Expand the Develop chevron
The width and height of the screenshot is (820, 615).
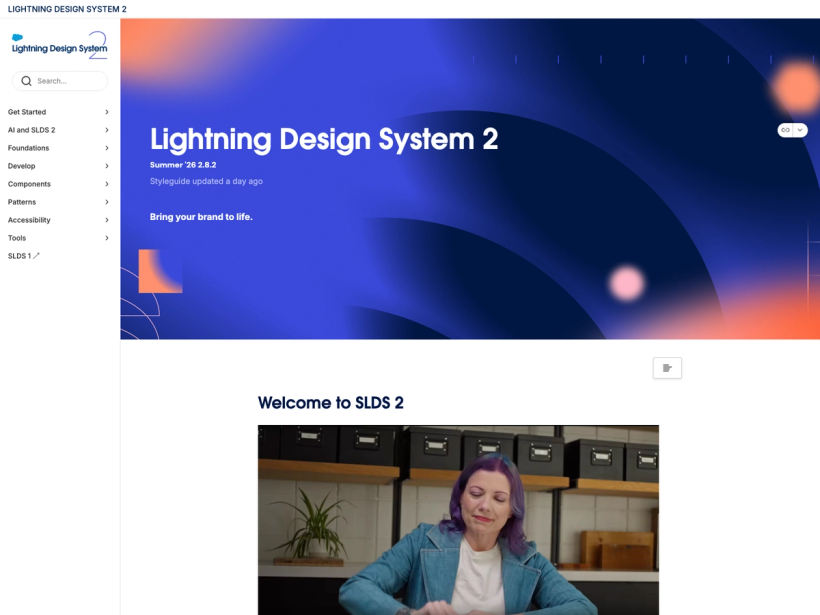(107, 166)
